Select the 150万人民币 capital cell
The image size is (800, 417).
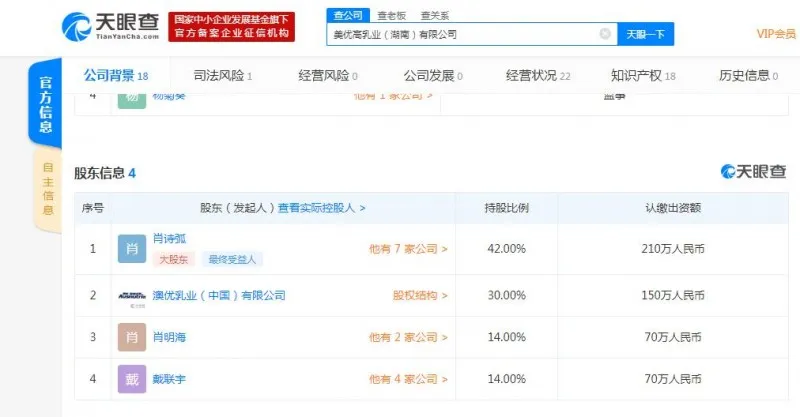673,296
